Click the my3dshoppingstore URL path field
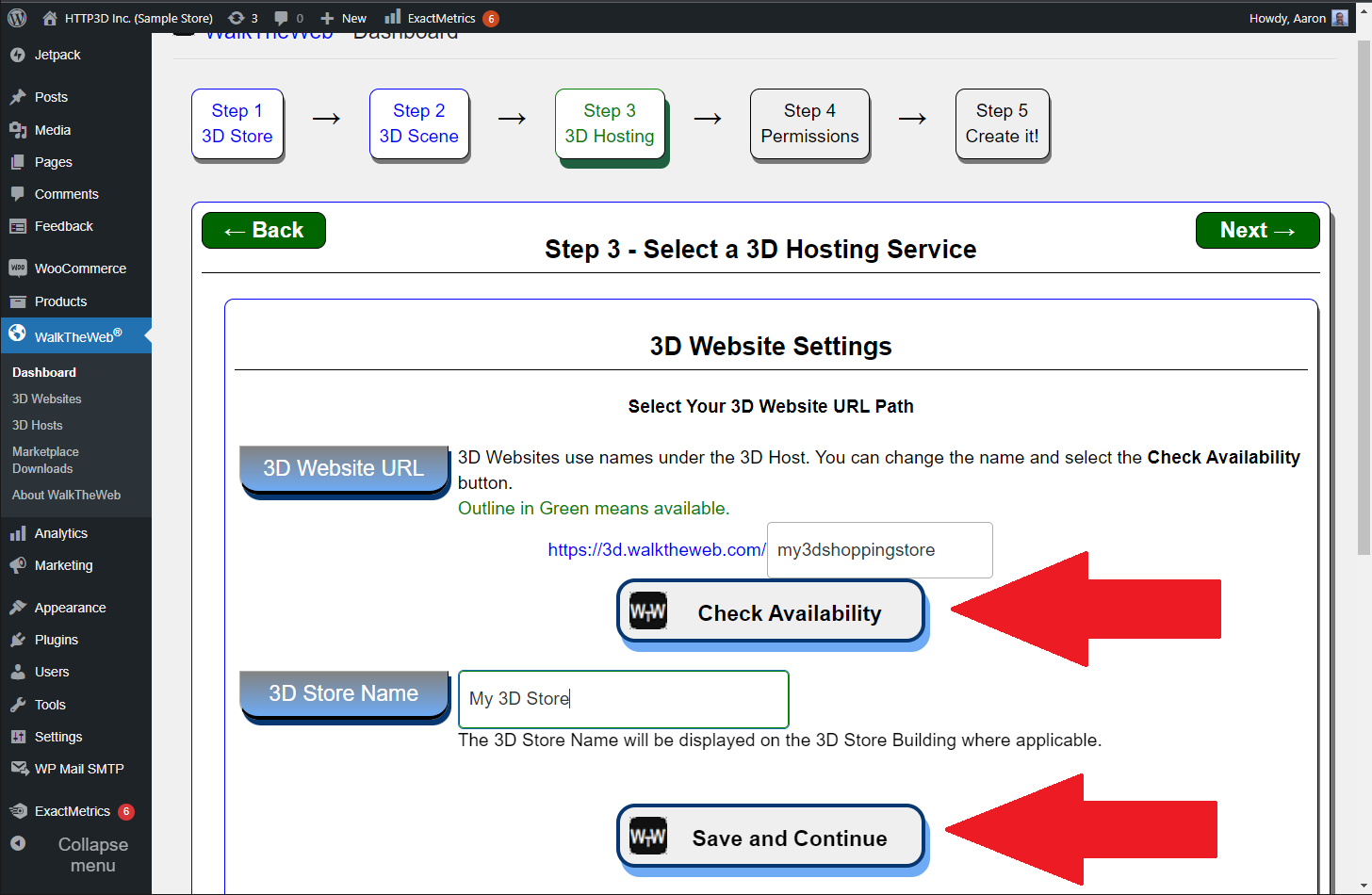This screenshot has height=895, width=1372. [x=880, y=550]
